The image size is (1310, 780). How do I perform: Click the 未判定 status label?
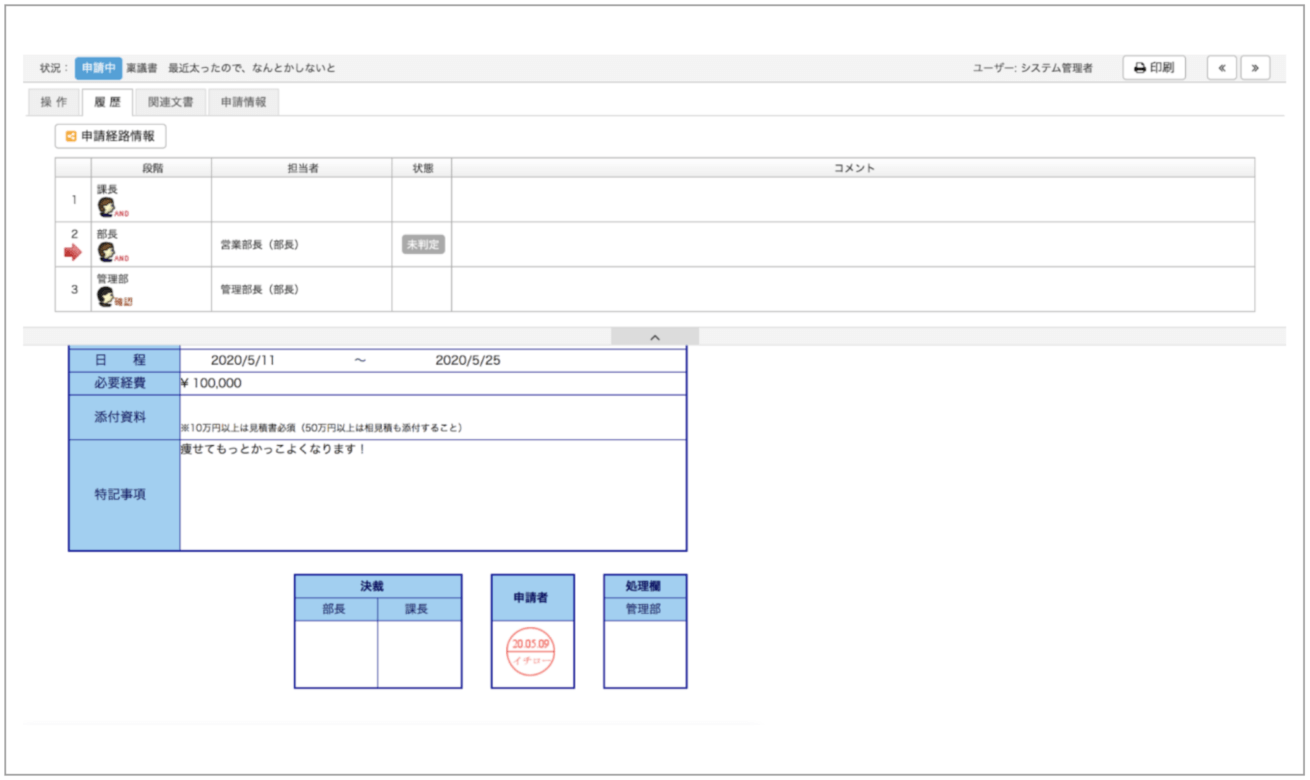423,244
